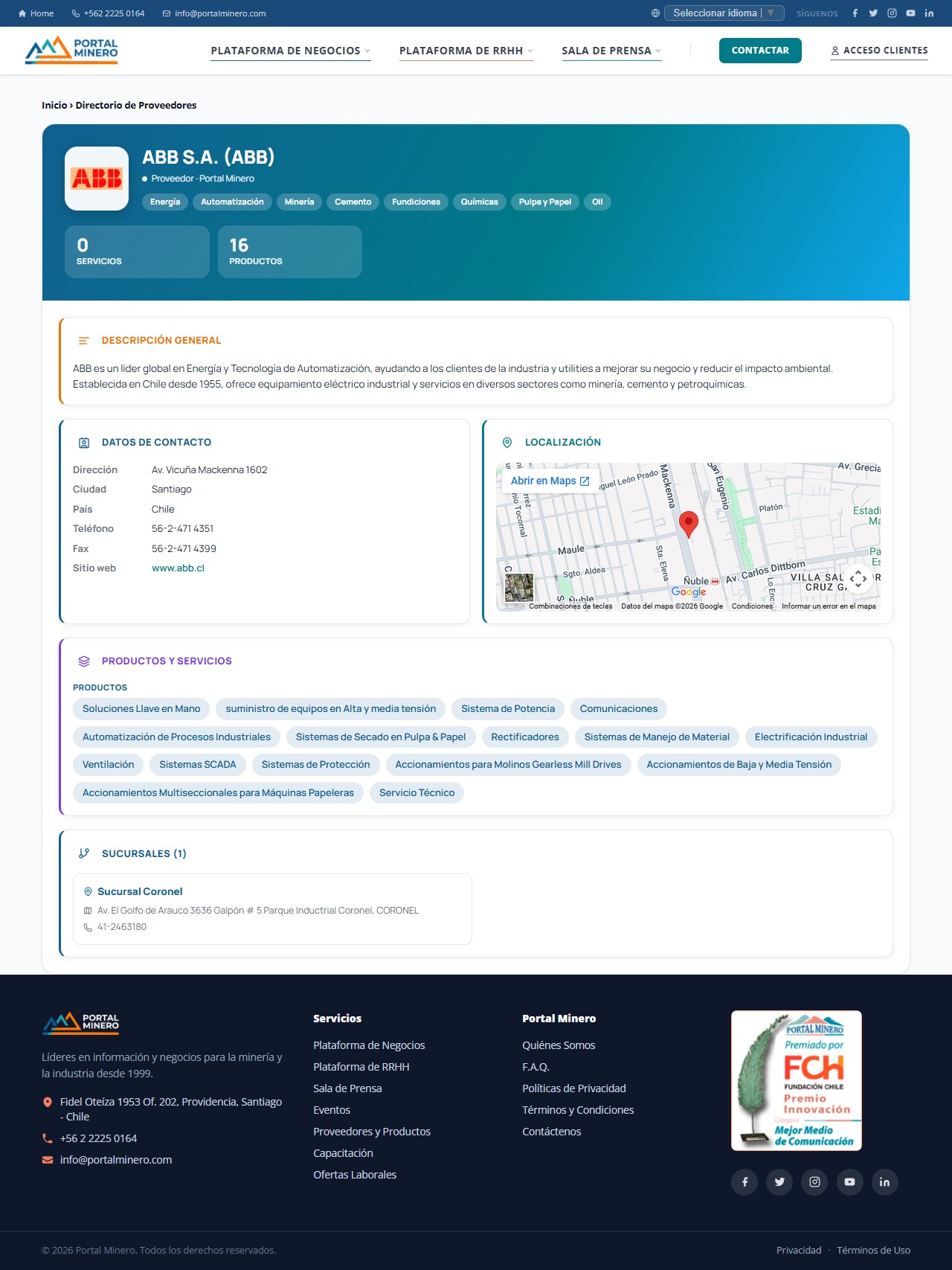
Task: Expand the Sala de Prensa menu
Action: click(611, 51)
